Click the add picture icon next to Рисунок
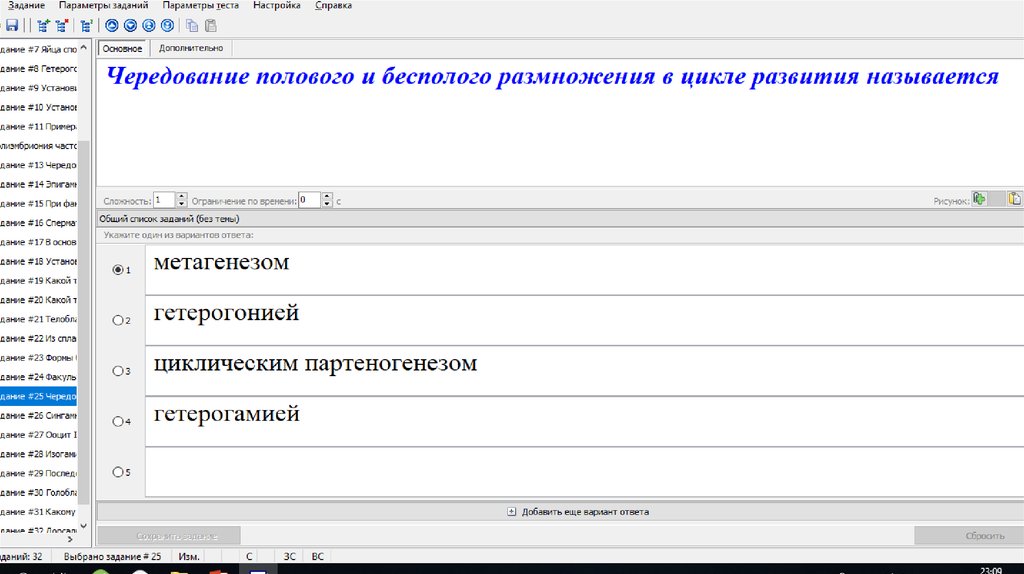Viewport: 1024px width, 574px height. click(980, 199)
